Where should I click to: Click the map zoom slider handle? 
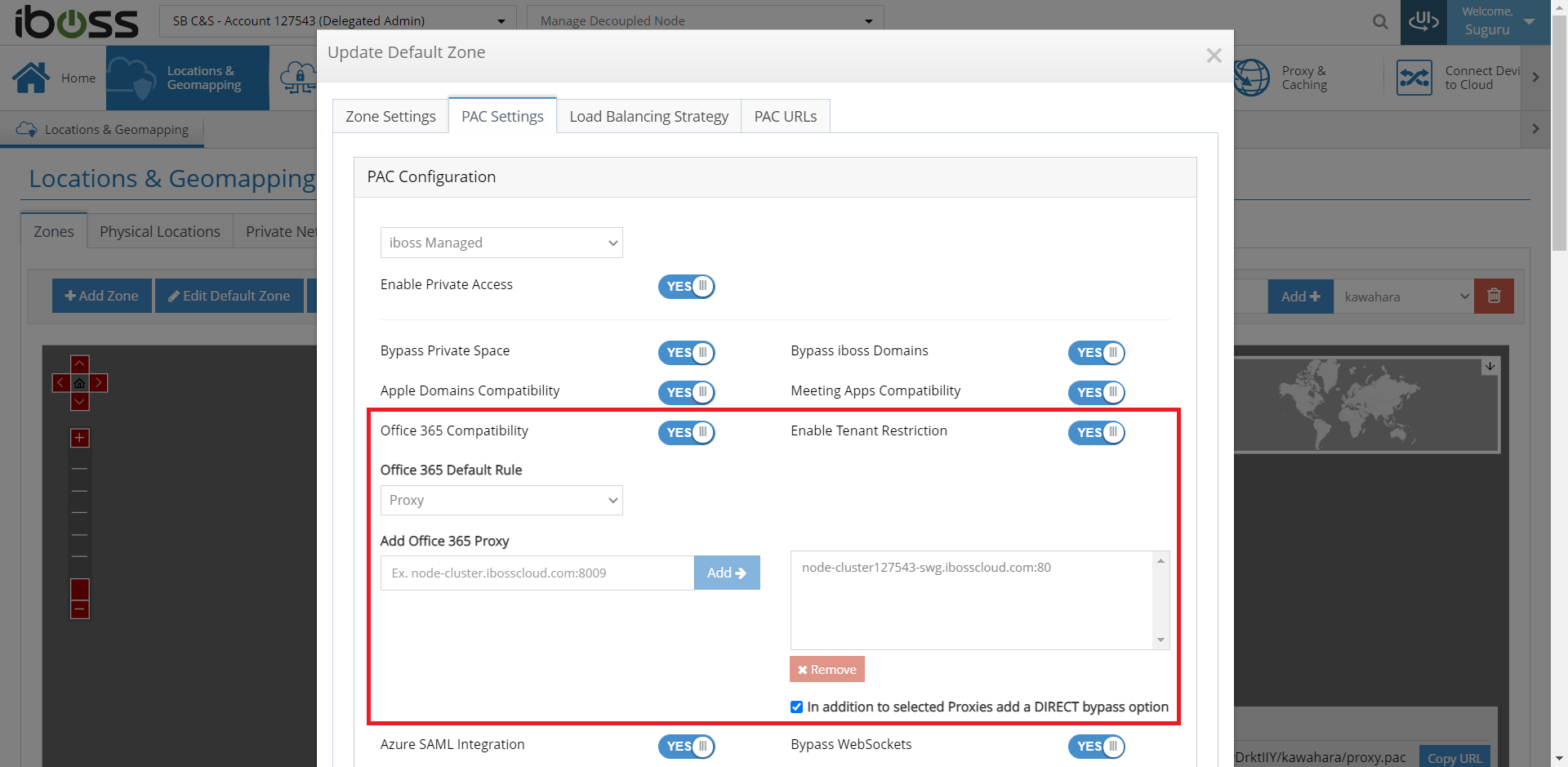(x=80, y=589)
